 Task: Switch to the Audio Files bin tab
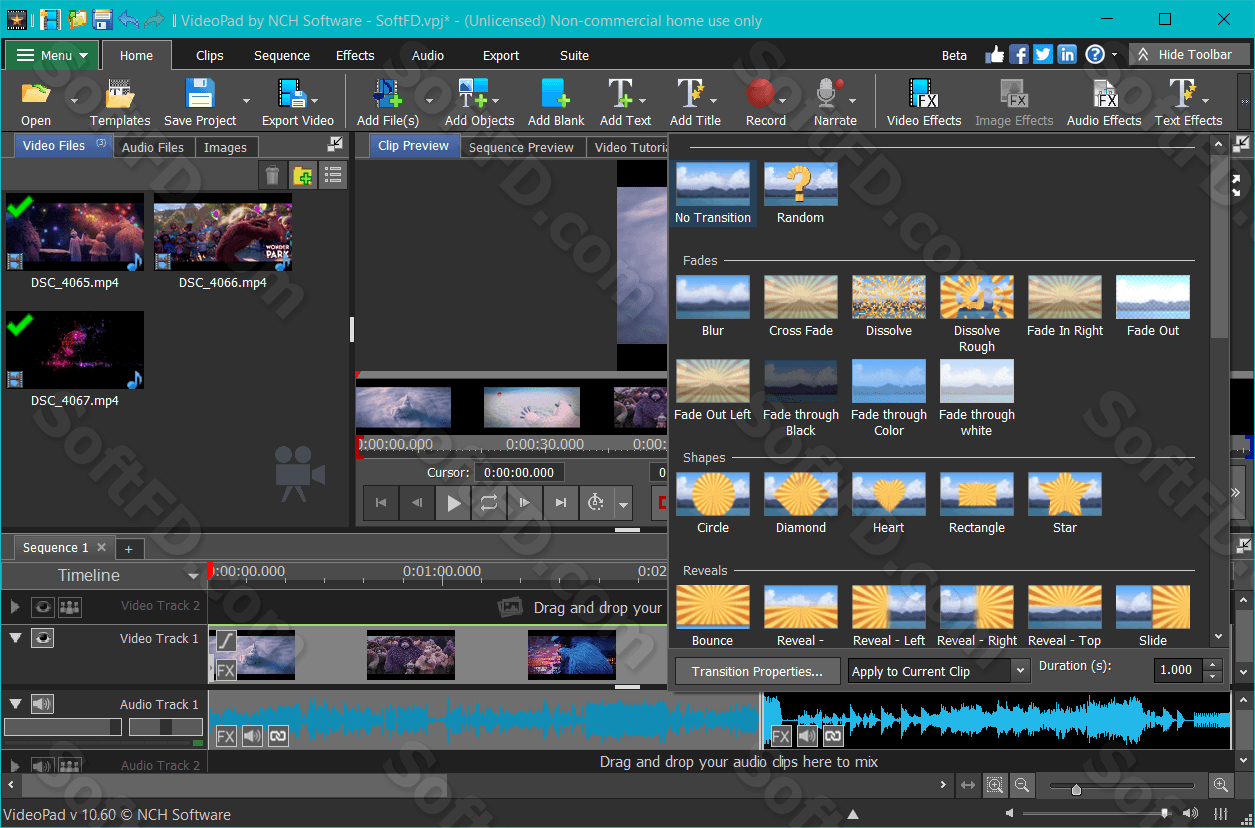[x=153, y=147]
